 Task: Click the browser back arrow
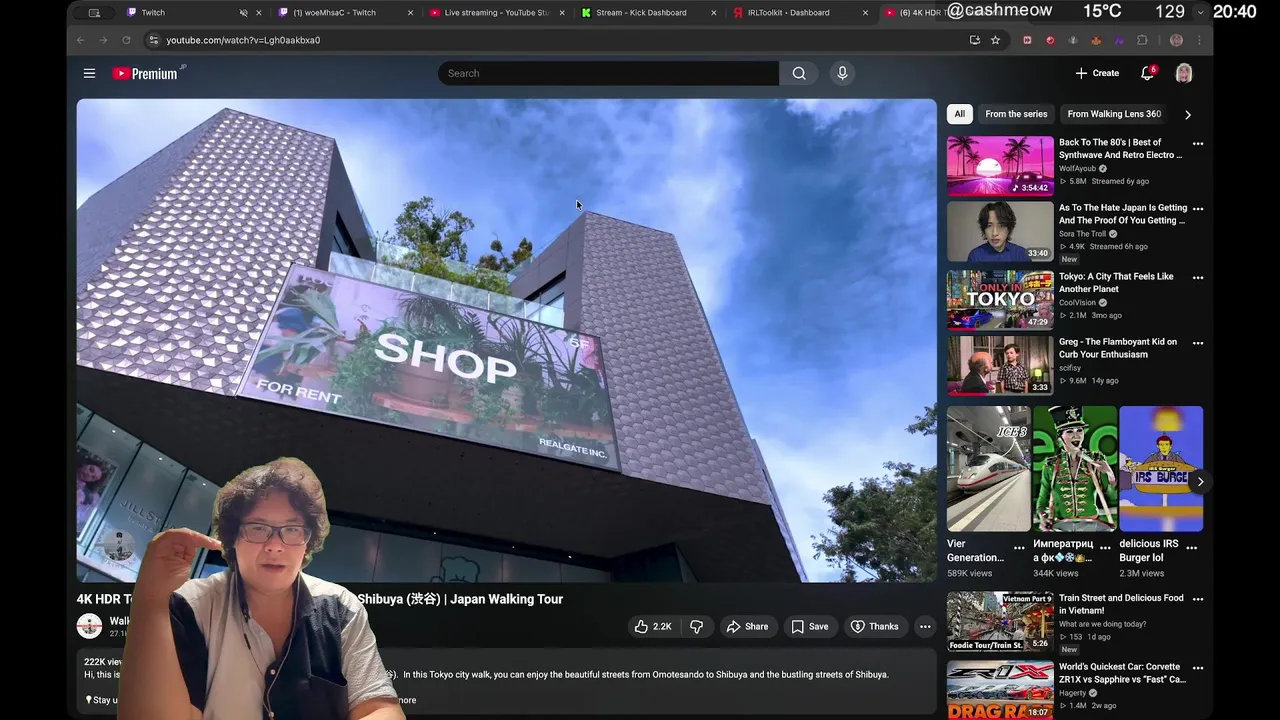[81, 40]
